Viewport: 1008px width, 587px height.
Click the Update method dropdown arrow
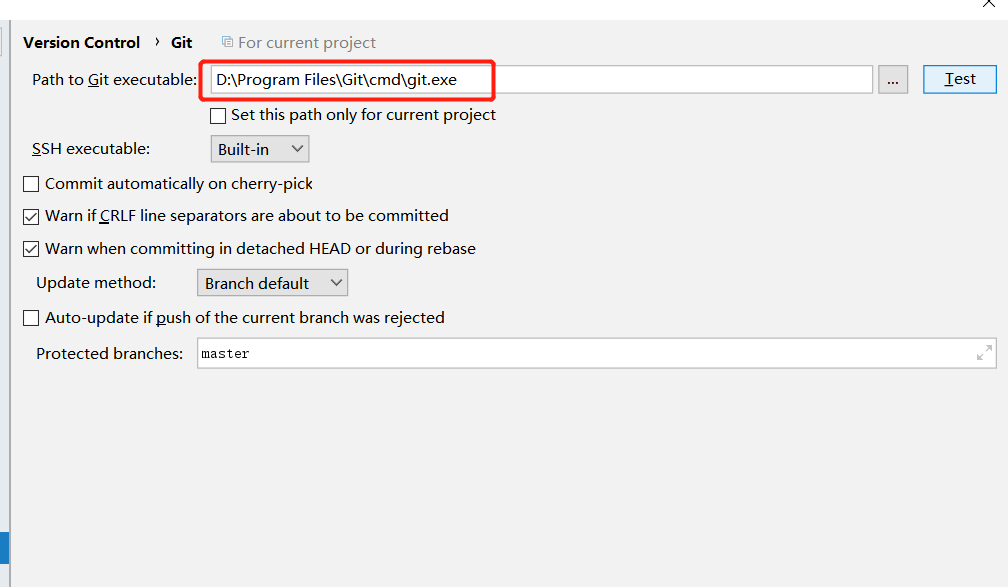(338, 282)
